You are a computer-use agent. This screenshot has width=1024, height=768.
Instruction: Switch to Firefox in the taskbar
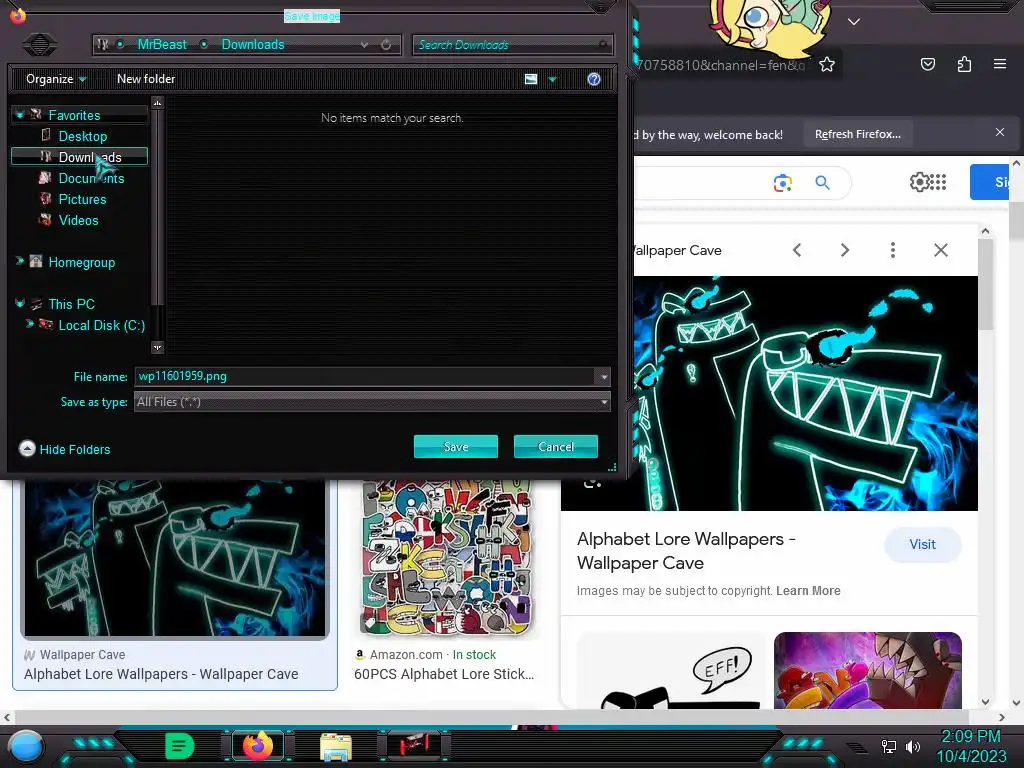click(258, 746)
